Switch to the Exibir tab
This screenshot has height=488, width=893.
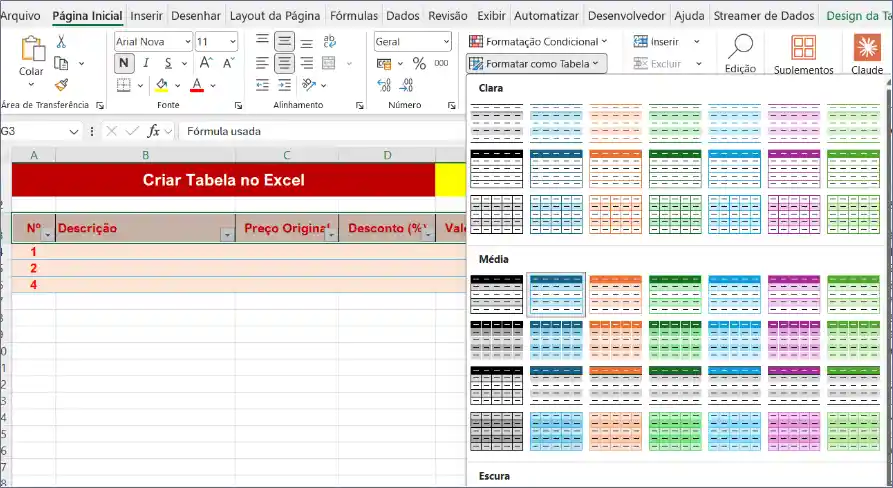(x=491, y=16)
